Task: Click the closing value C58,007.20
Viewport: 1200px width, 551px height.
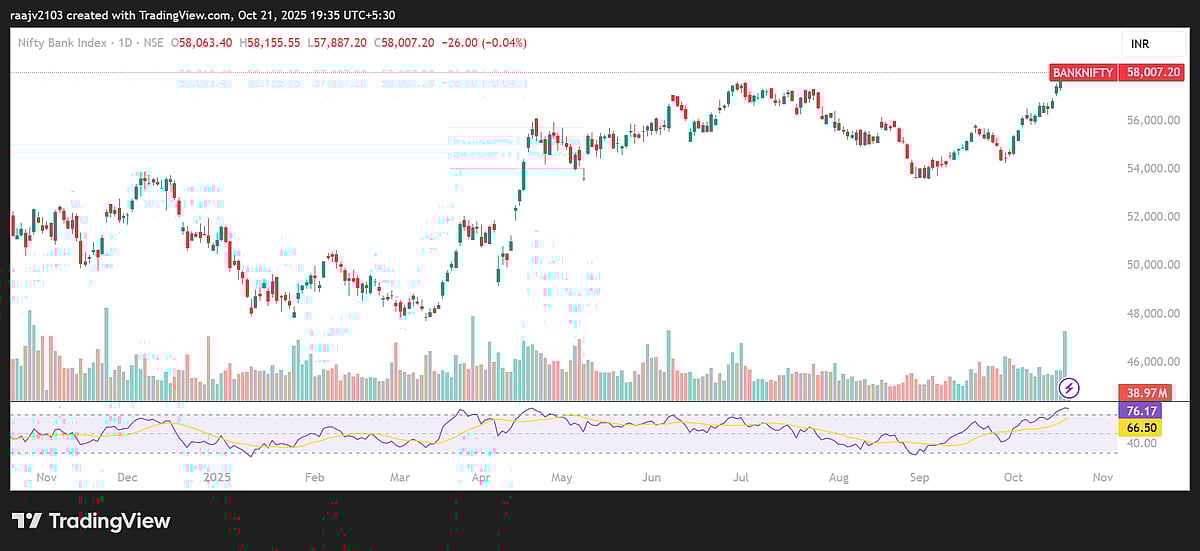Action: pyautogui.click(x=403, y=43)
